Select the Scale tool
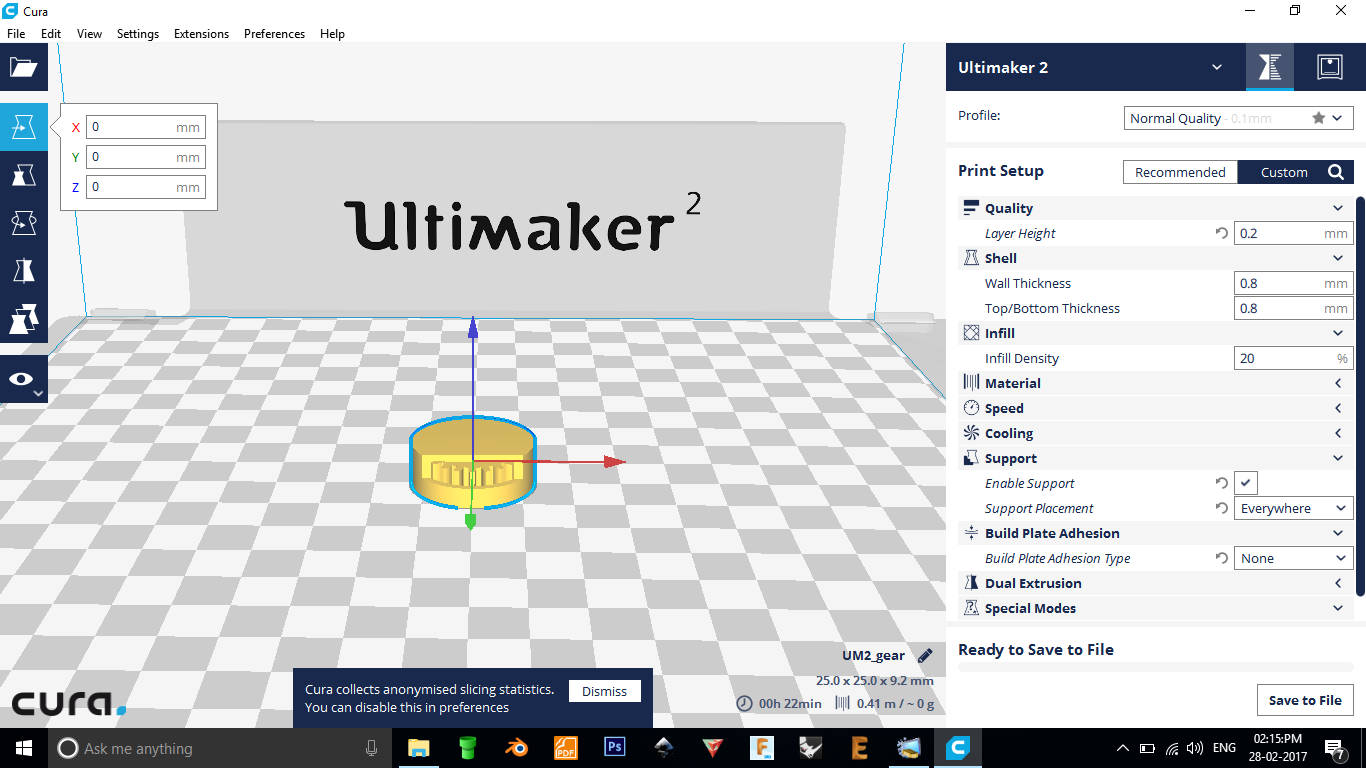This screenshot has height=768, width=1366. (x=23, y=176)
